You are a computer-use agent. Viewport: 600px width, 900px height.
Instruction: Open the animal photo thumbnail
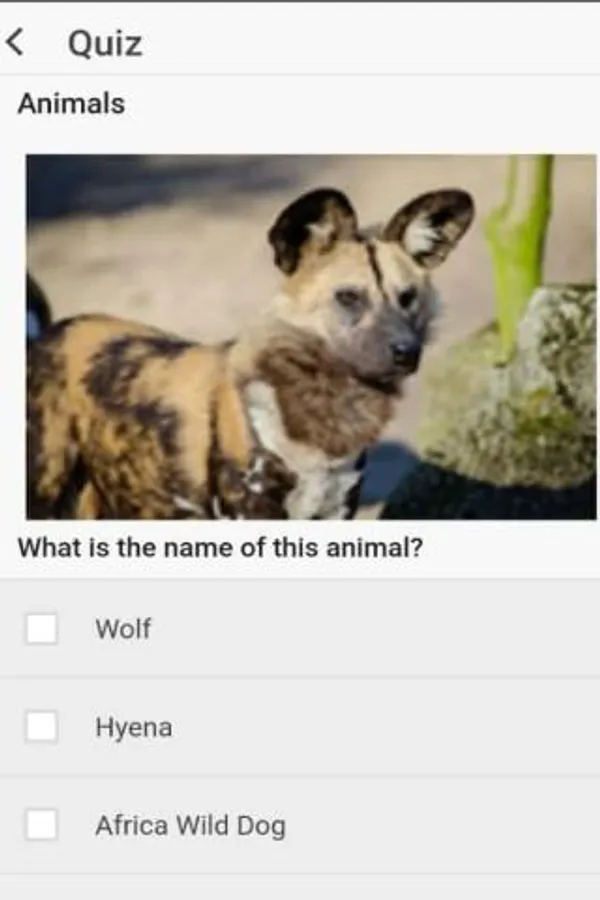[x=311, y=337]
